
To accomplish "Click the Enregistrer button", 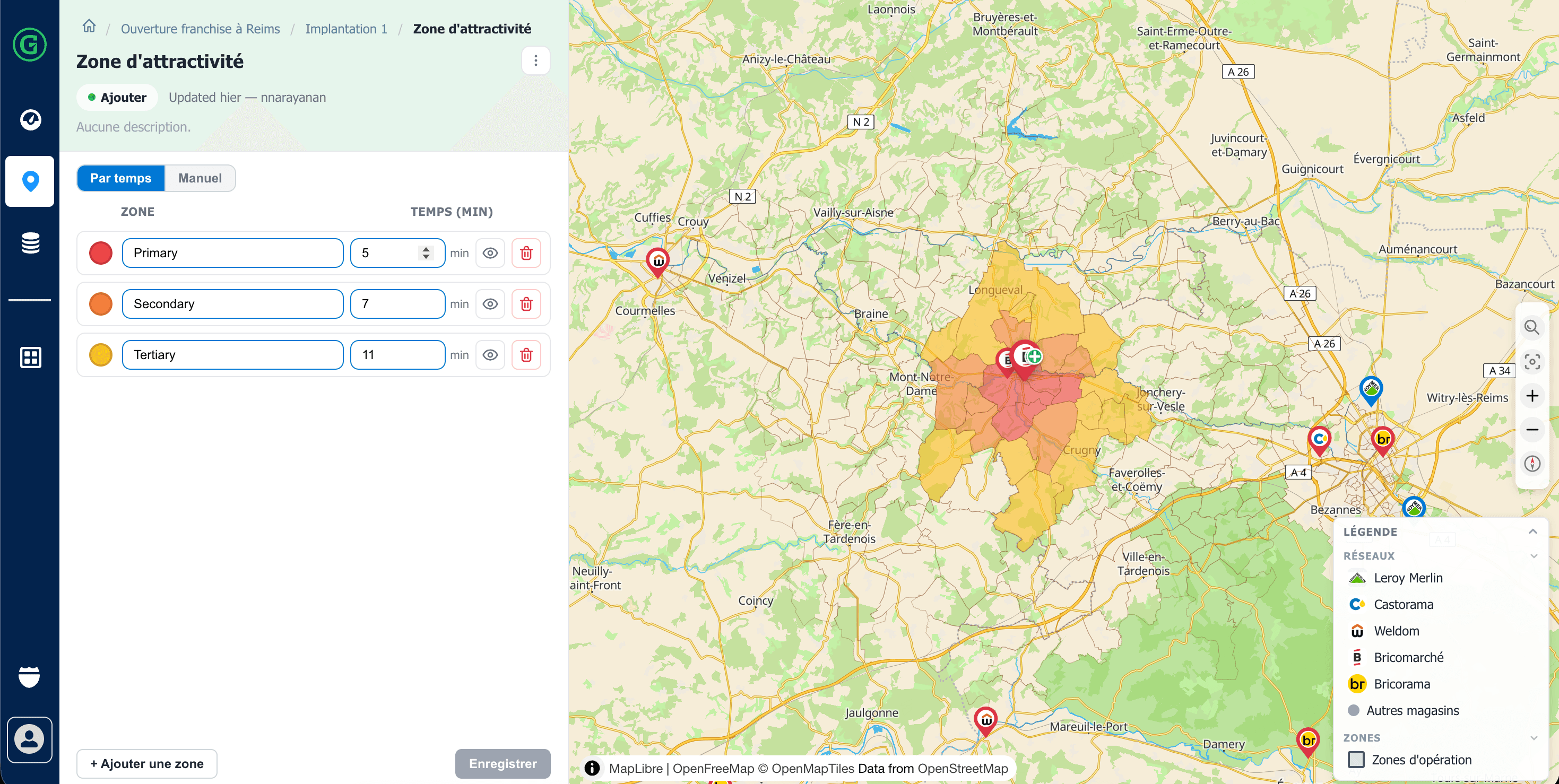I will (503, 763).
